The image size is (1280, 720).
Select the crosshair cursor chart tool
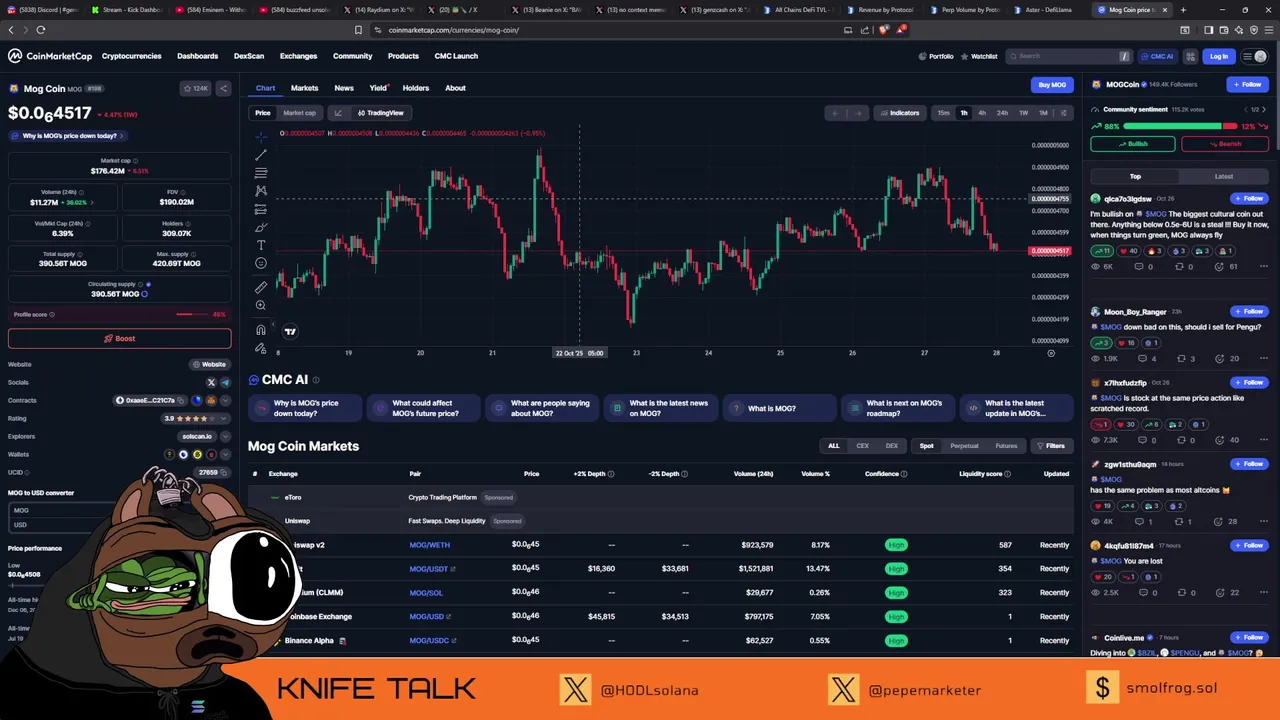pyautogui.click(x=261, y=137)
